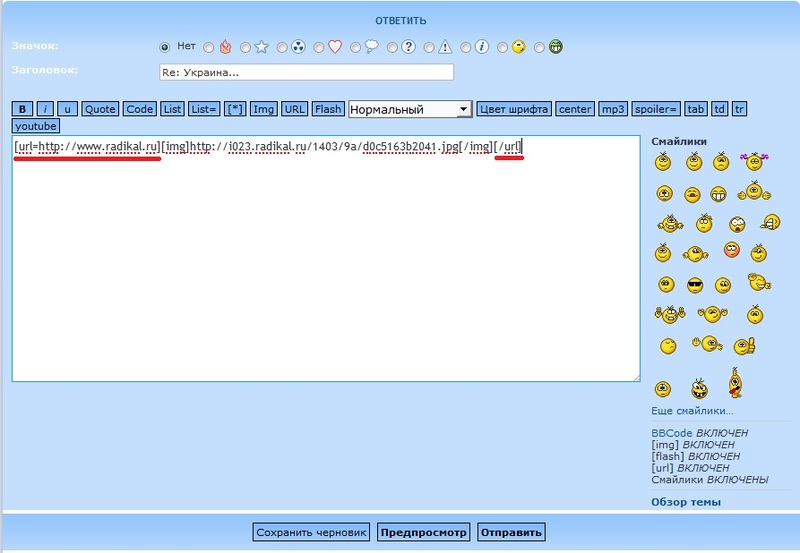Click the td table cell button
The width and height of the screenshot is (800, 553).
click(719, 109)
